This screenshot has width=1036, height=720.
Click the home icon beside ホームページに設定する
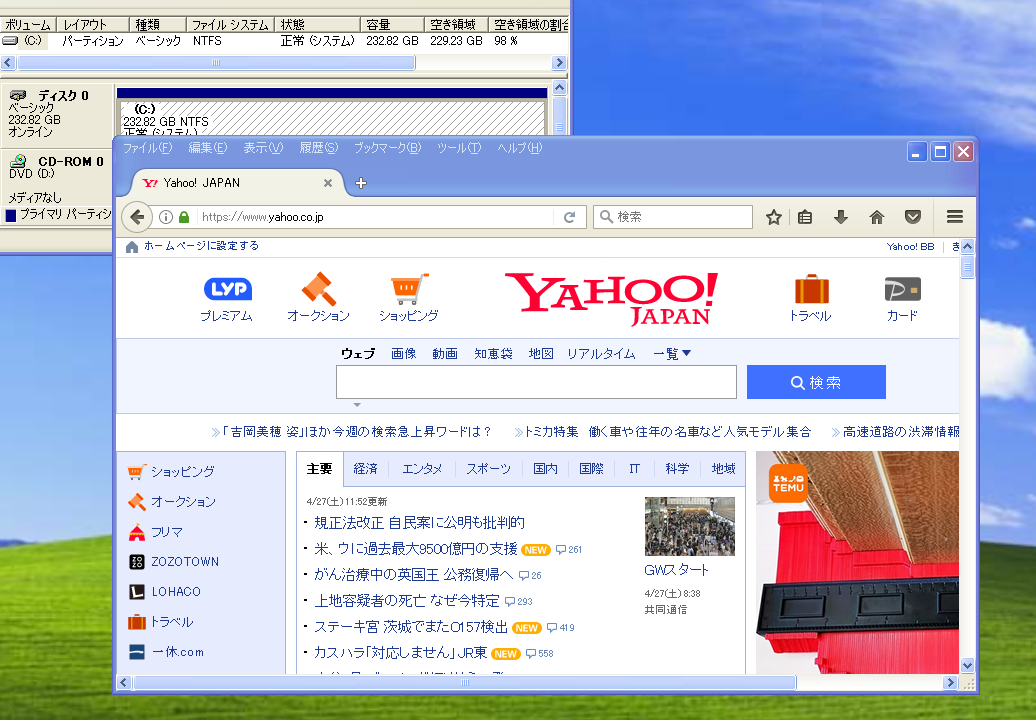point(131,246)
